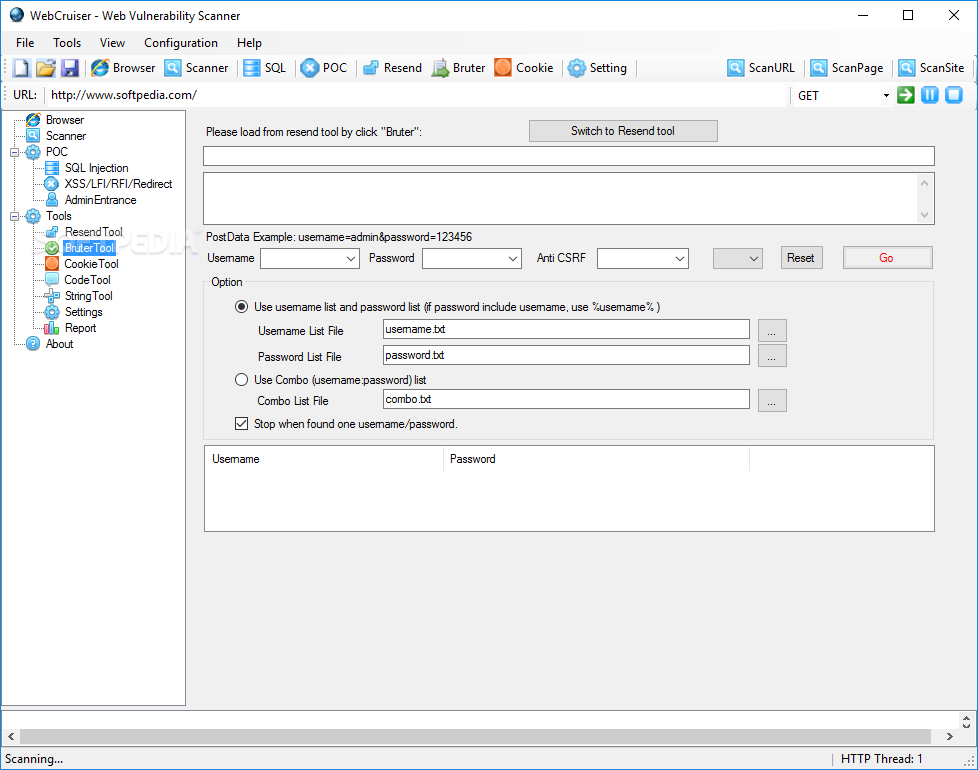Screen dimensions: 978x770
Task: Click the green Go arrow next to URL
Action: coord(906,95)
